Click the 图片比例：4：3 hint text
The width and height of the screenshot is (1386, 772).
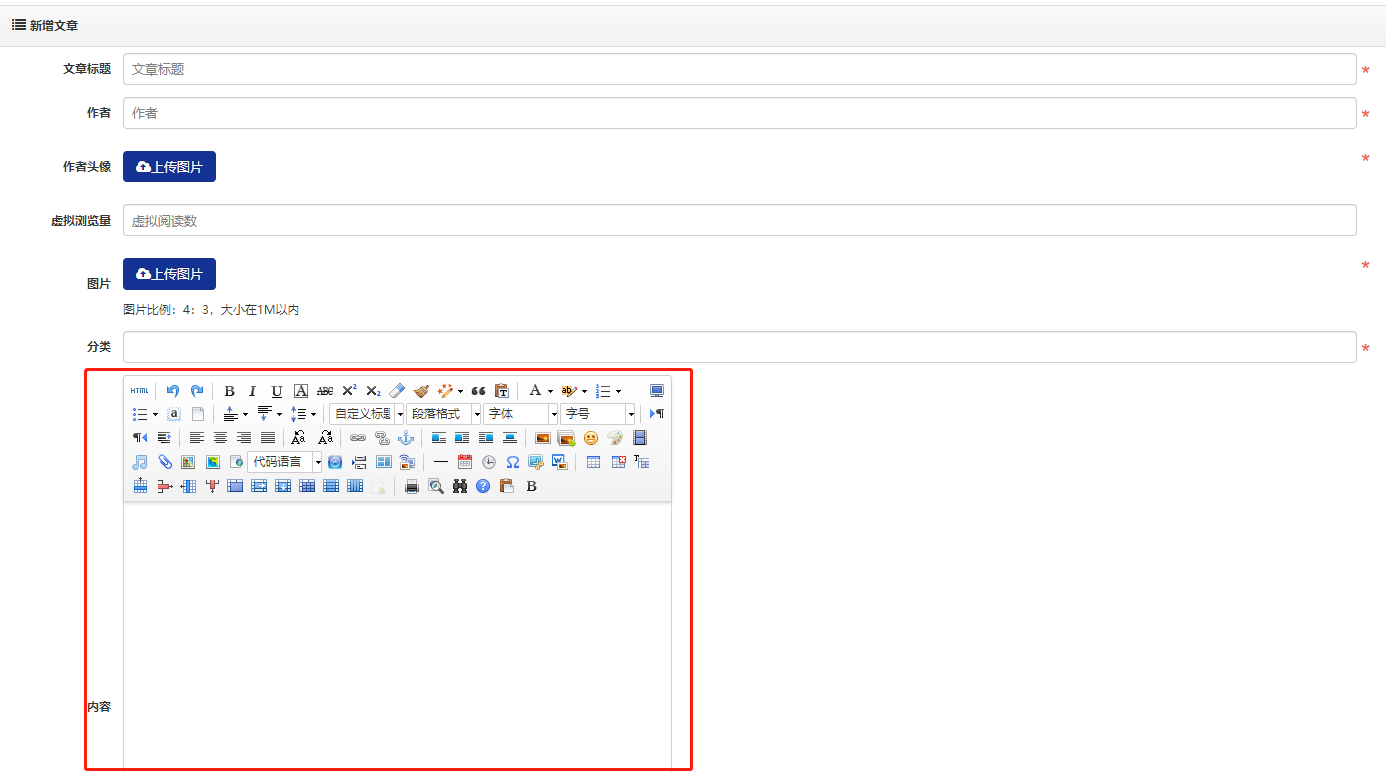tap(211, 309)
